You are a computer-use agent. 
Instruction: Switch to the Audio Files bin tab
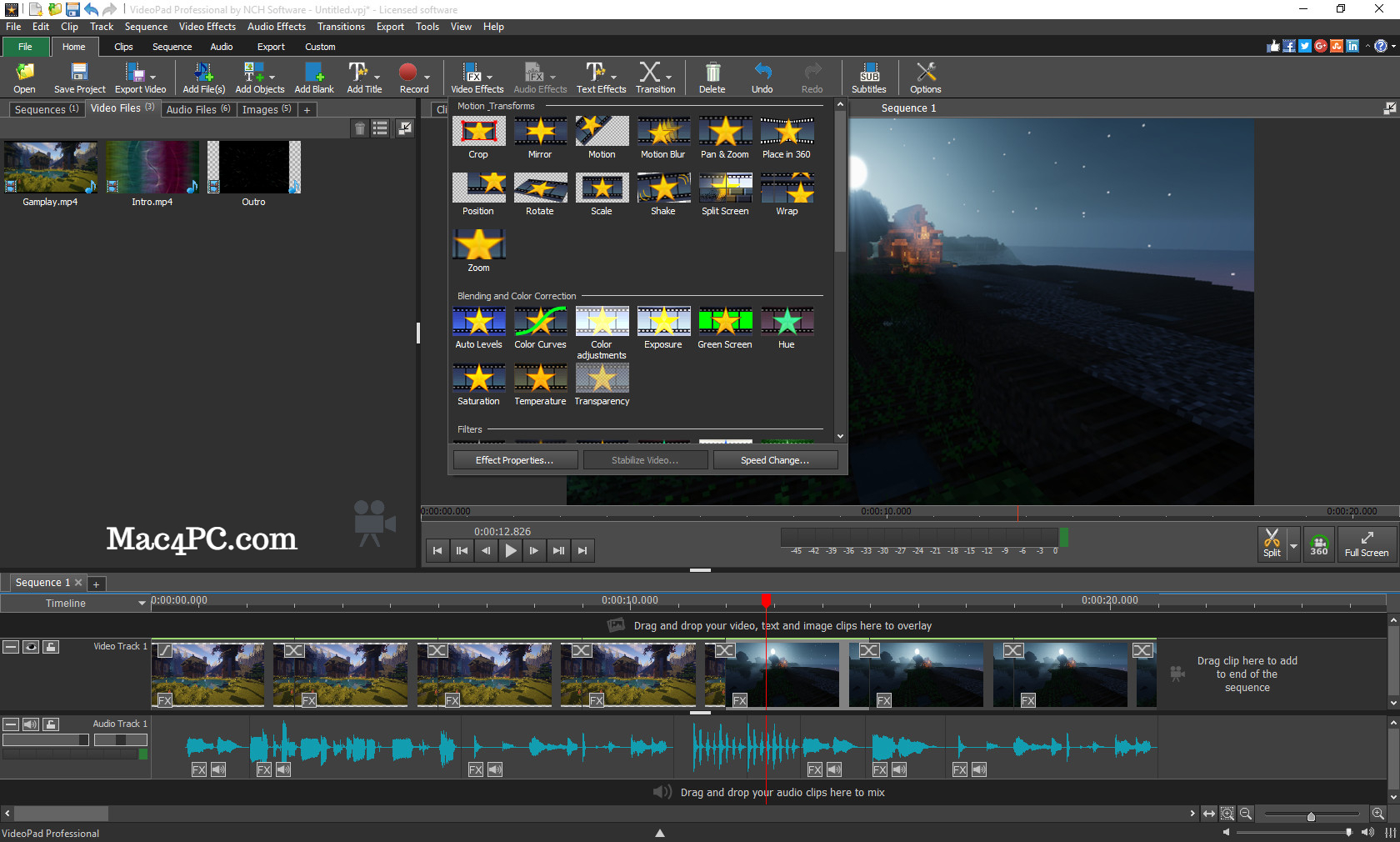[x=198, y=109]
